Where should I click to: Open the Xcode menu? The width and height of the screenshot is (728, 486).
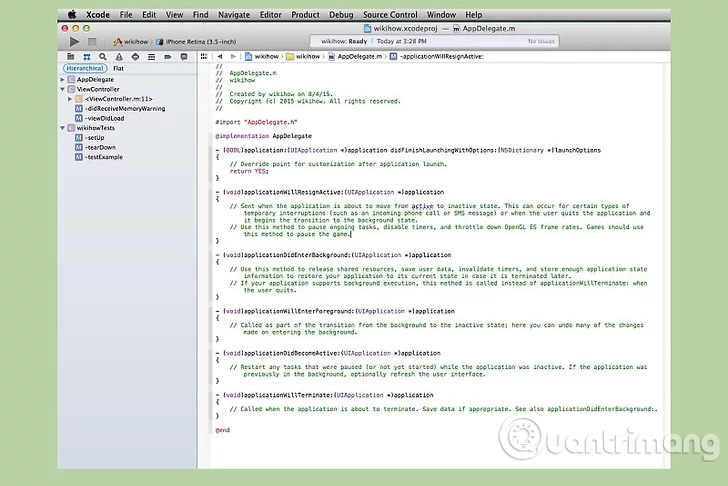tap(98, 15)
